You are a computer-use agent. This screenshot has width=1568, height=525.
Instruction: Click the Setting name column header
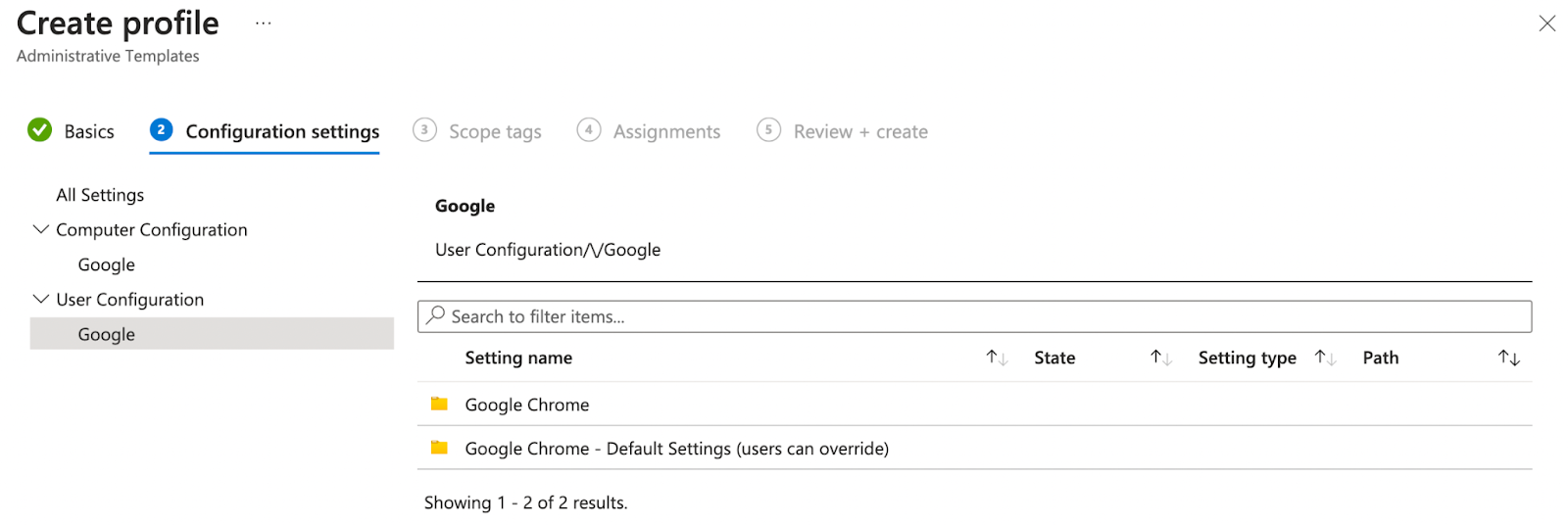(x=518, y=358)
